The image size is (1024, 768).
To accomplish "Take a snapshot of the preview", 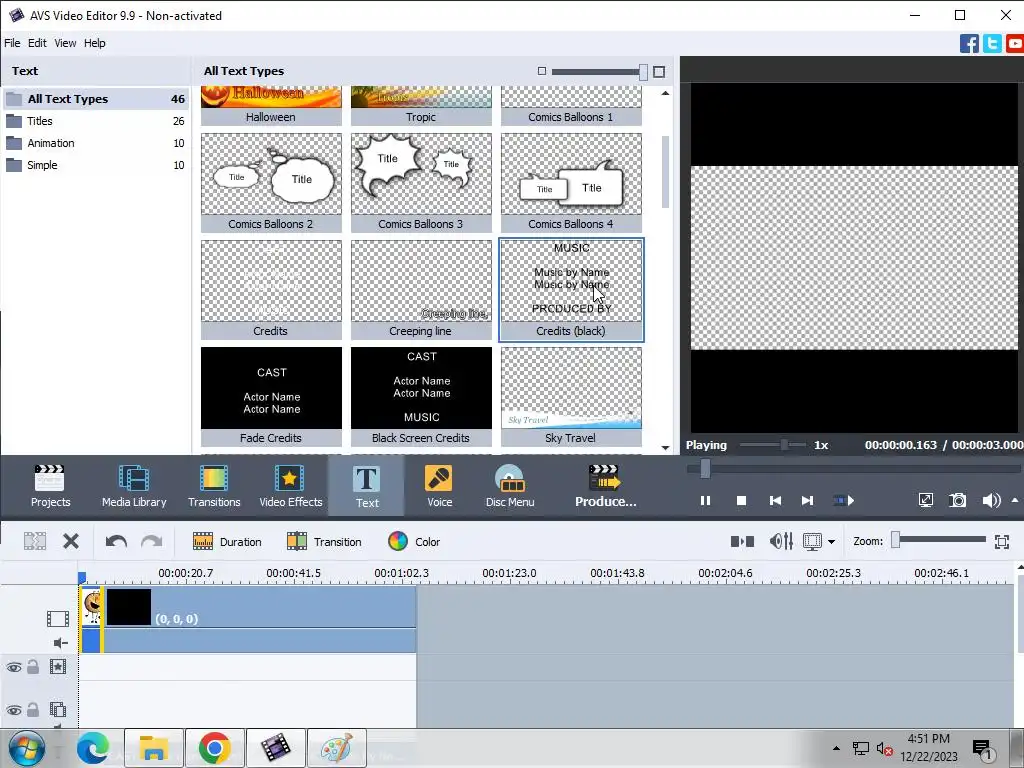I will [957, 500].
